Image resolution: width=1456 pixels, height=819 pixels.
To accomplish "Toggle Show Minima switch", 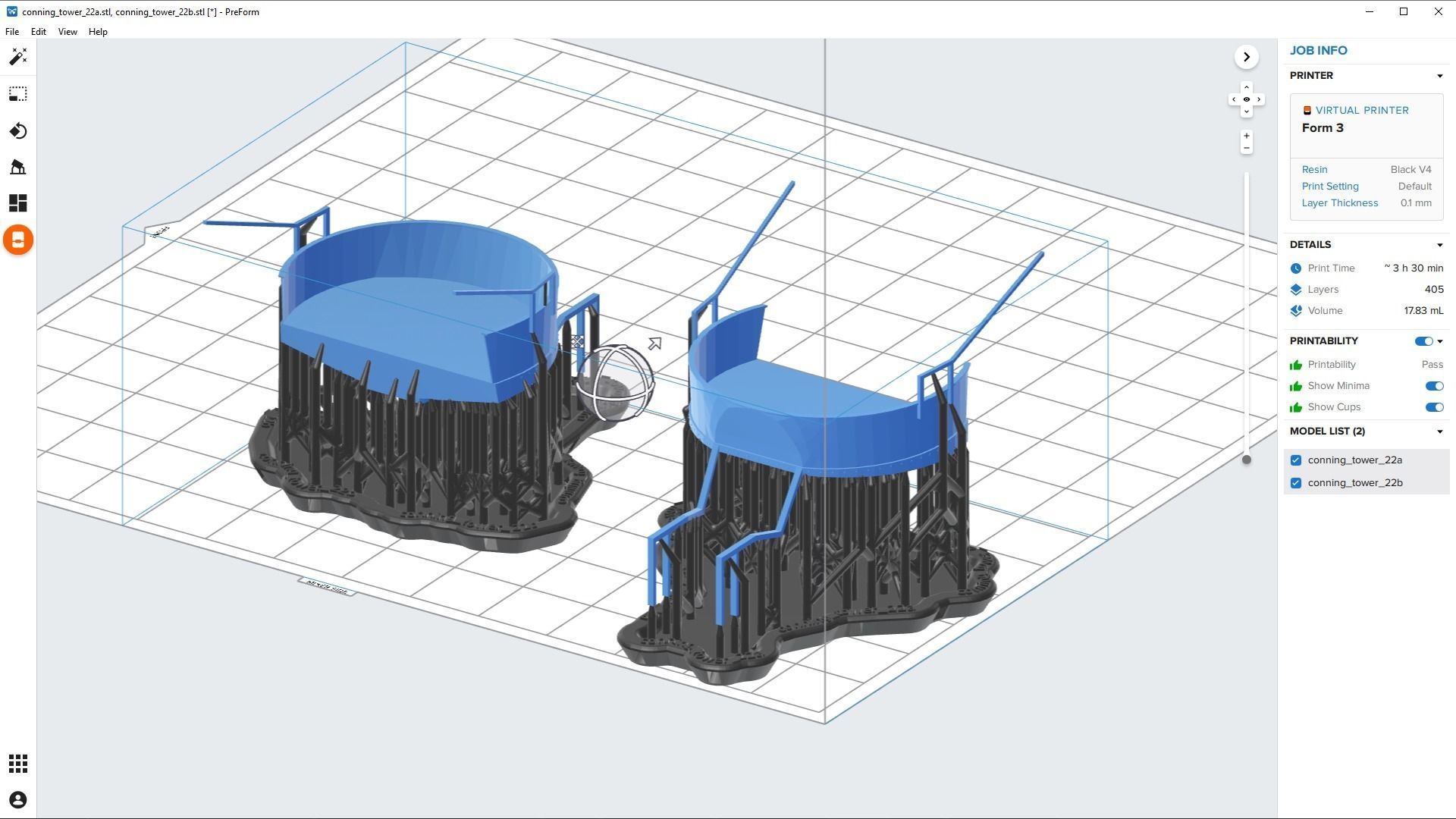I will [x=1434, y=386].
